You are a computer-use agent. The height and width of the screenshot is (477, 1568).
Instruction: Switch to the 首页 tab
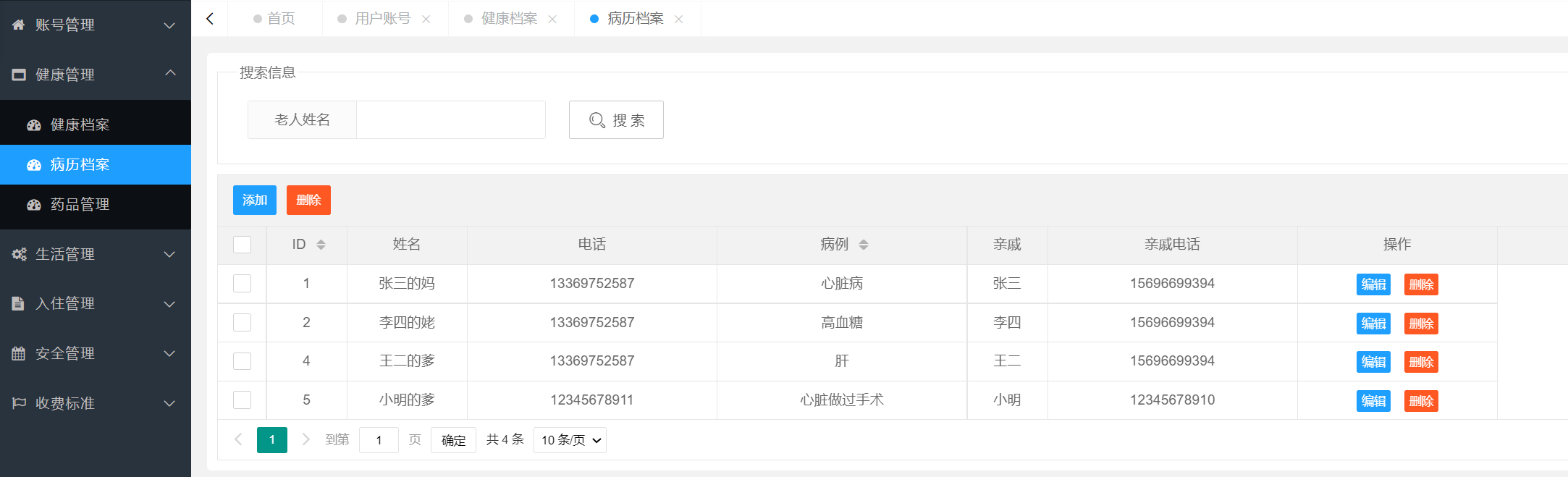click(x=275, y=19)
